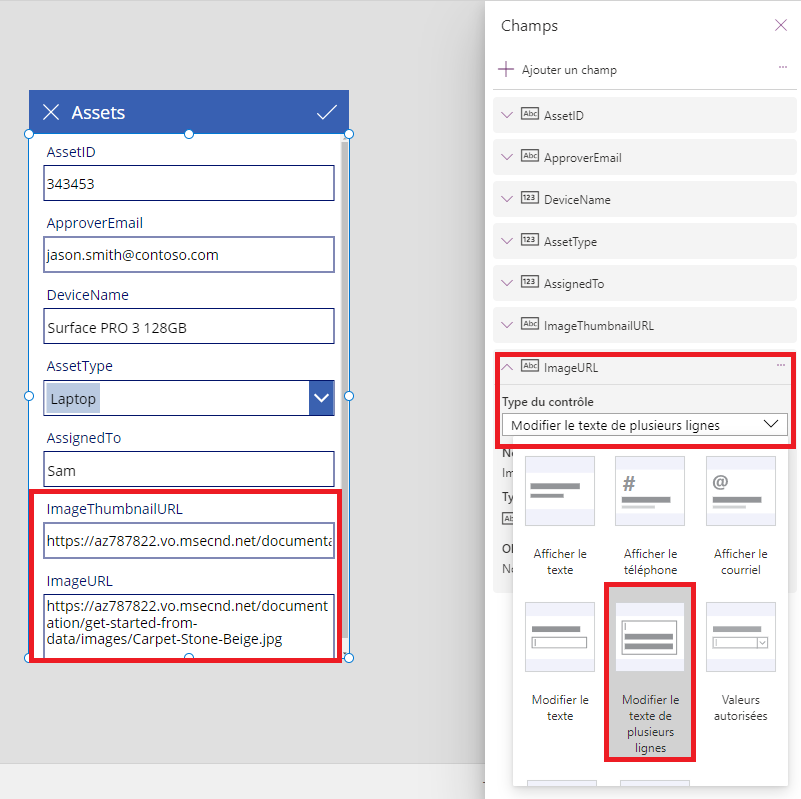
Task: Click the AssetID label in the form
Action: coord(71,152)
